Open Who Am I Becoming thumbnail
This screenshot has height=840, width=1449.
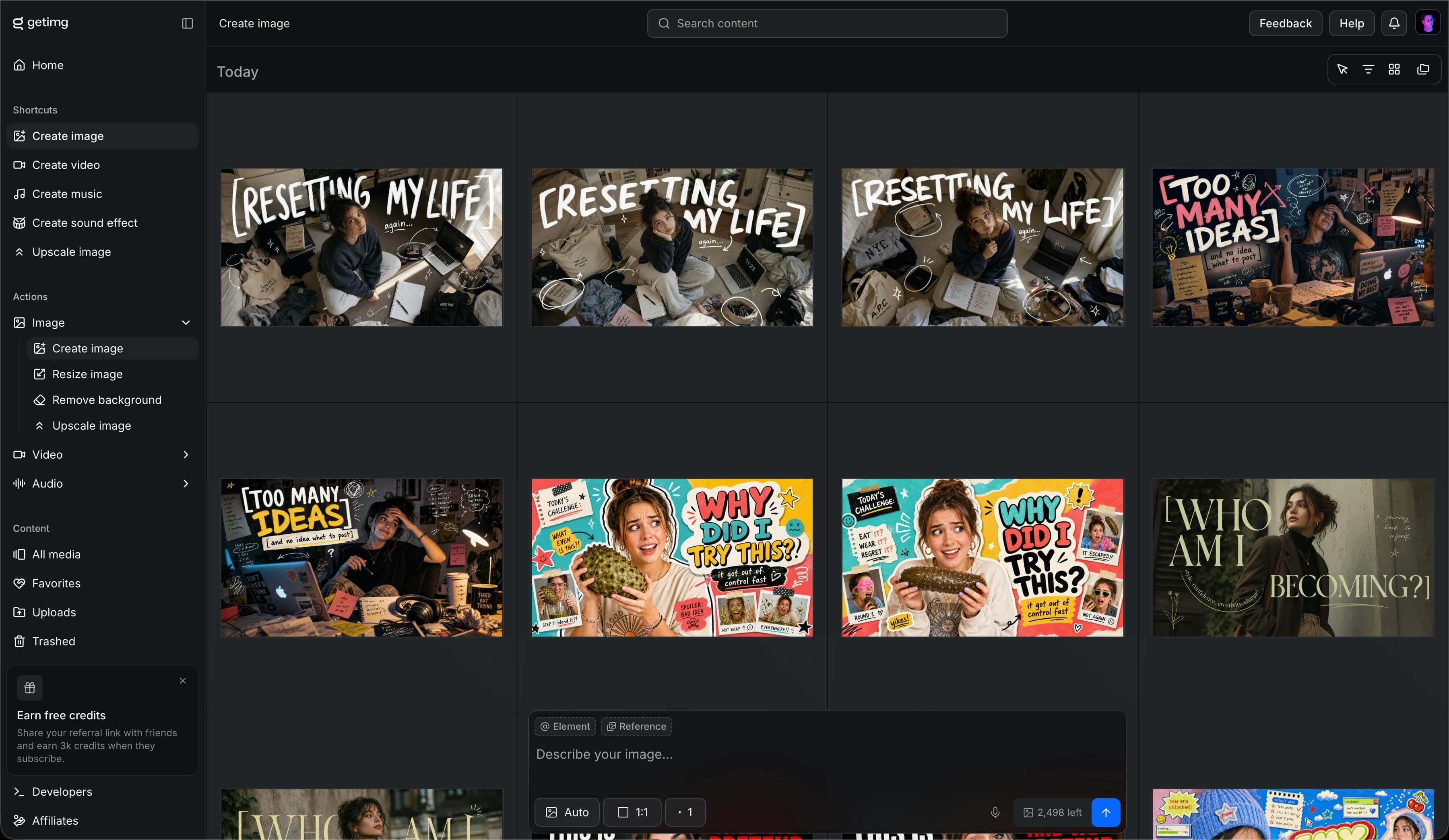[1293, 558]
